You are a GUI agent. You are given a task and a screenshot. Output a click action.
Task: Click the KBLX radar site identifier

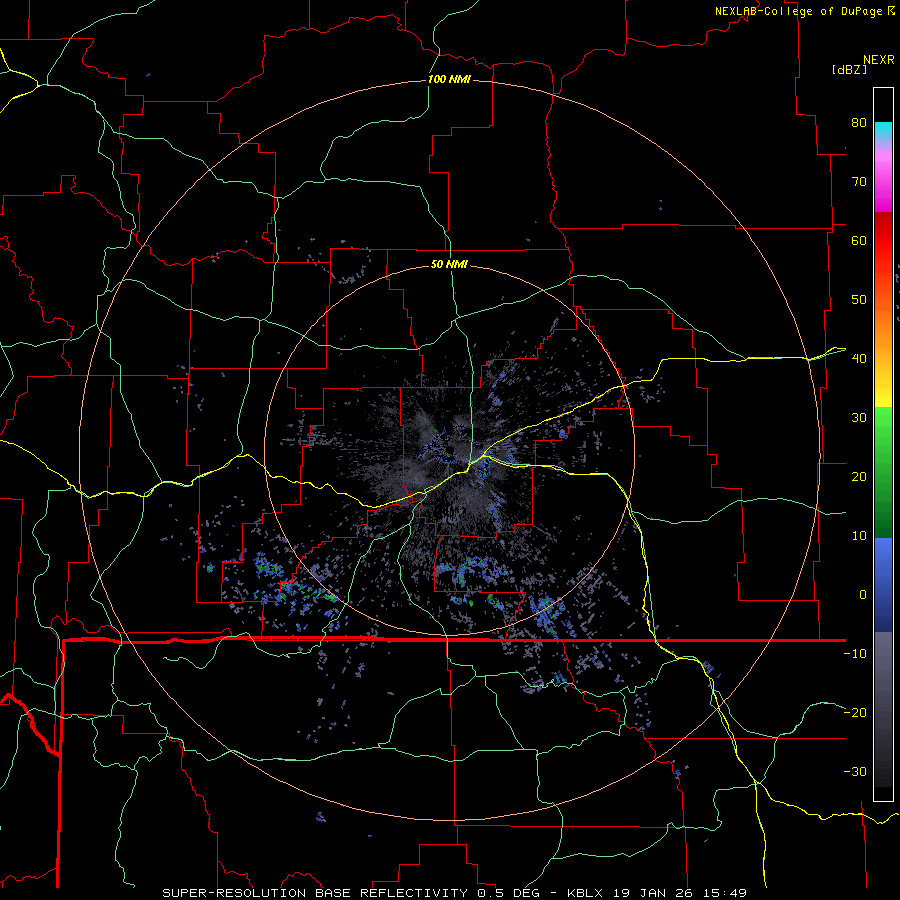coord(585,893)
